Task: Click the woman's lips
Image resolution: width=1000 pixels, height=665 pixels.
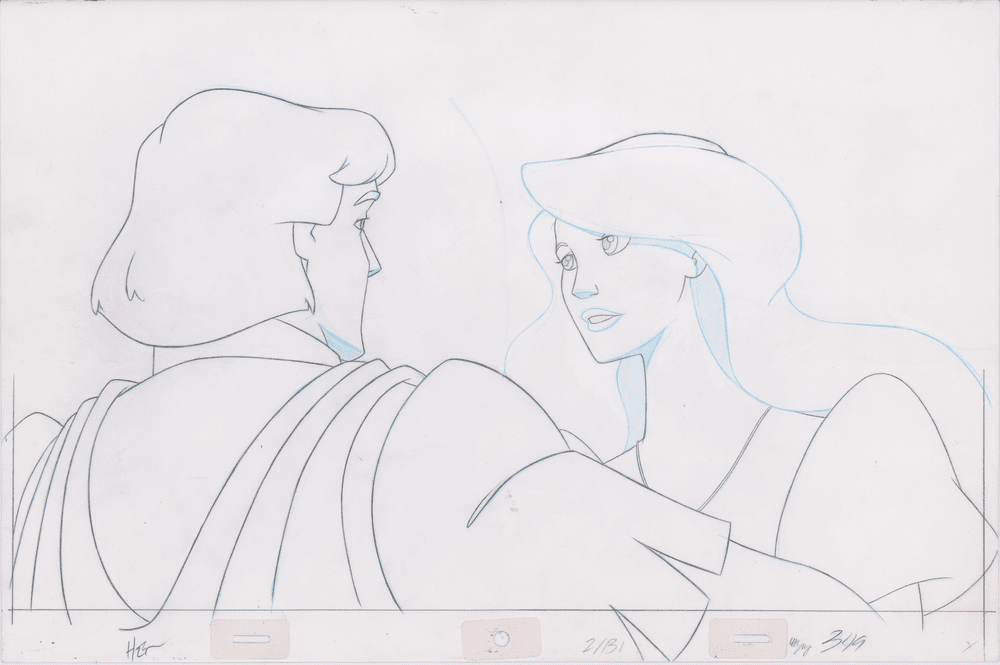Action: pyautogui.click(x=602, y=322)
